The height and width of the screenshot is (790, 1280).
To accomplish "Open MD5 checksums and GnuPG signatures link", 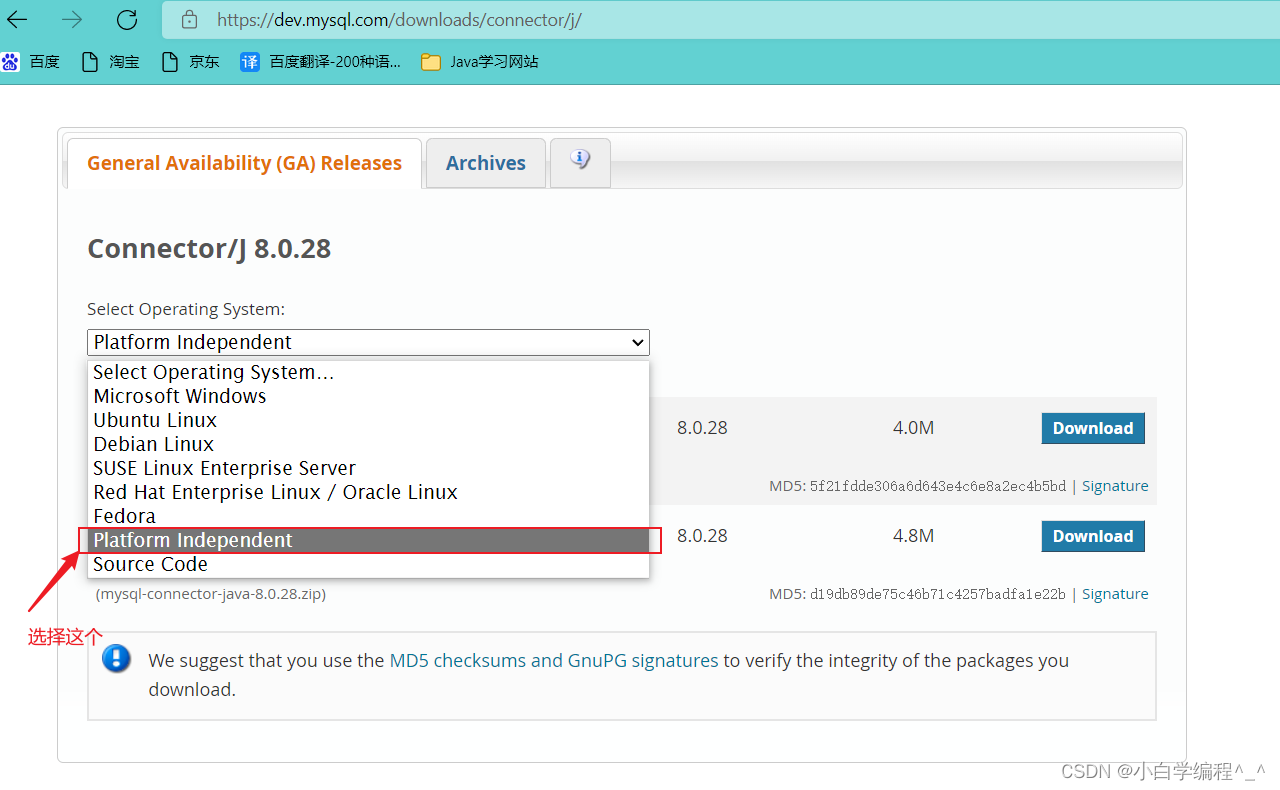I will (554, 660).
